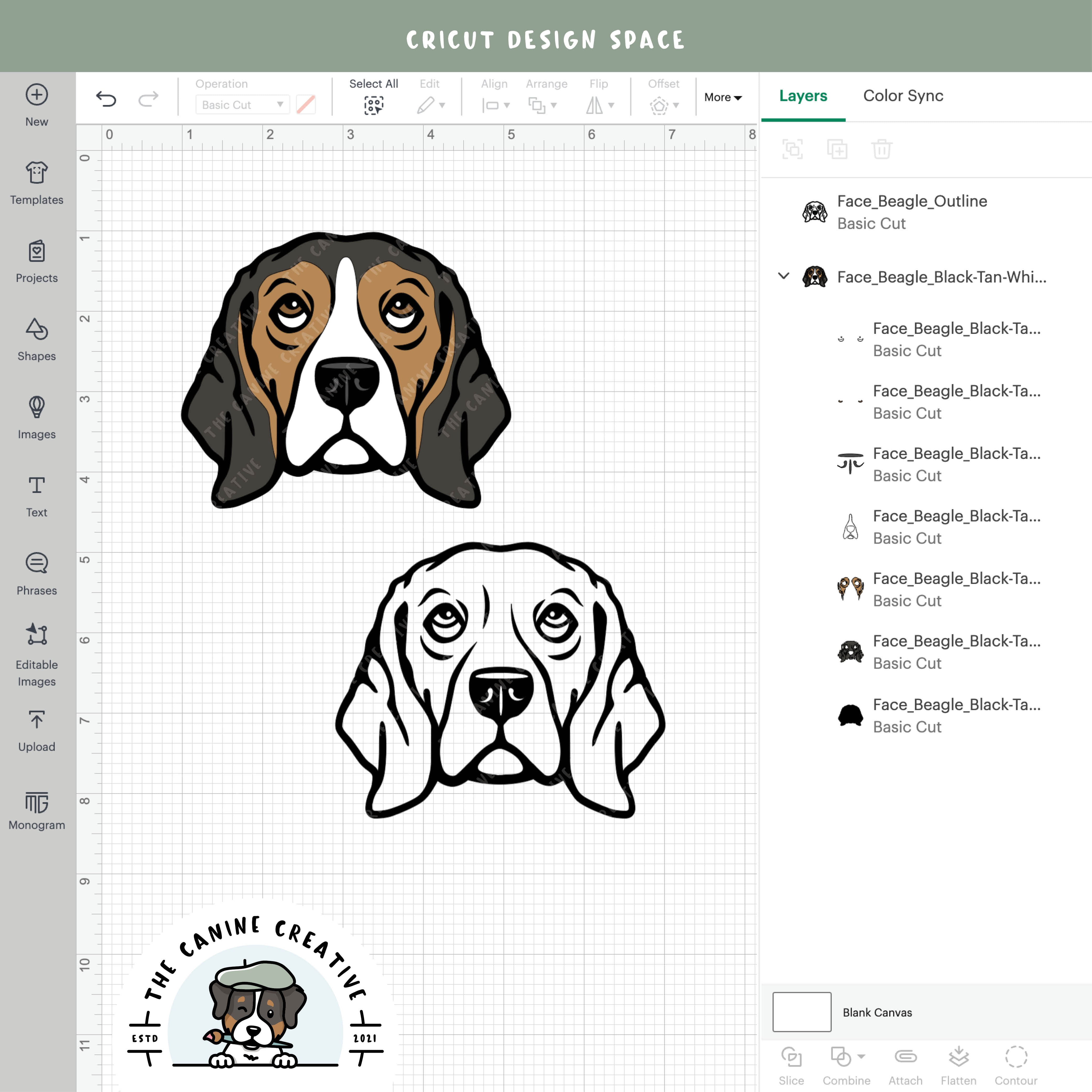Viewport: 1092px width, 1092px height.
Task: Open the More options dropdown
Action: [x=722, y=97]
